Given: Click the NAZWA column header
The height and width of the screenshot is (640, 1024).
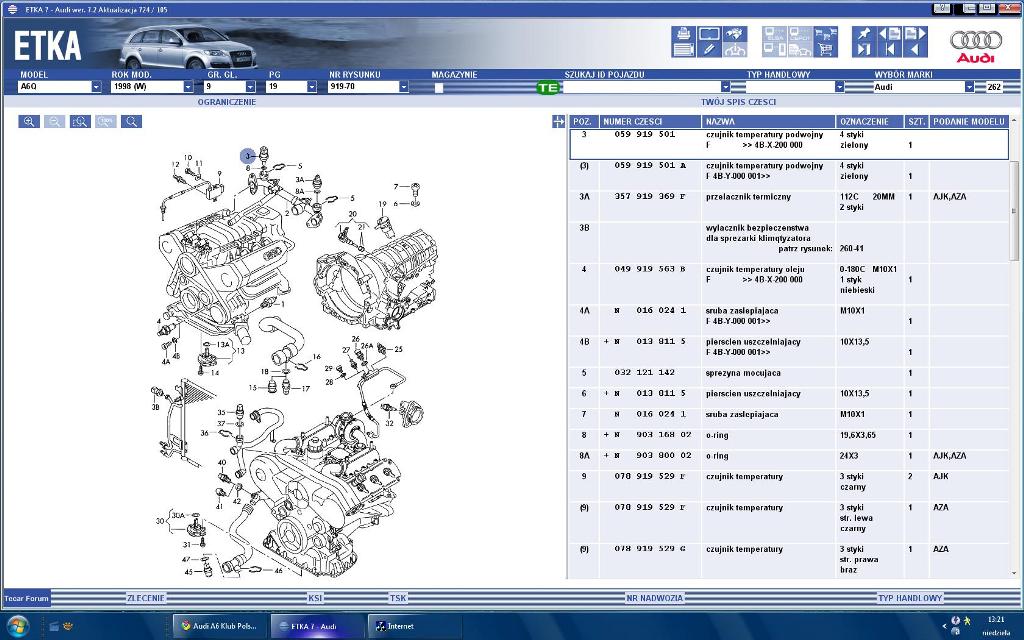Looking at the screenshot, I should pos(769,121).
